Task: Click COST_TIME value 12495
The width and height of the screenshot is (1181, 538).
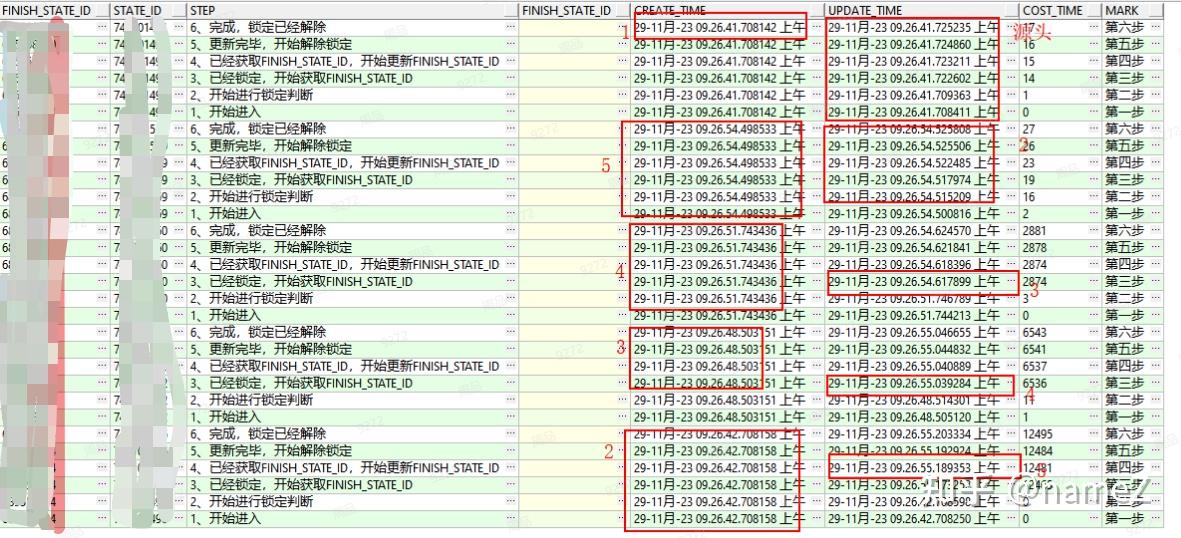Action: [x=1039, y=434]
